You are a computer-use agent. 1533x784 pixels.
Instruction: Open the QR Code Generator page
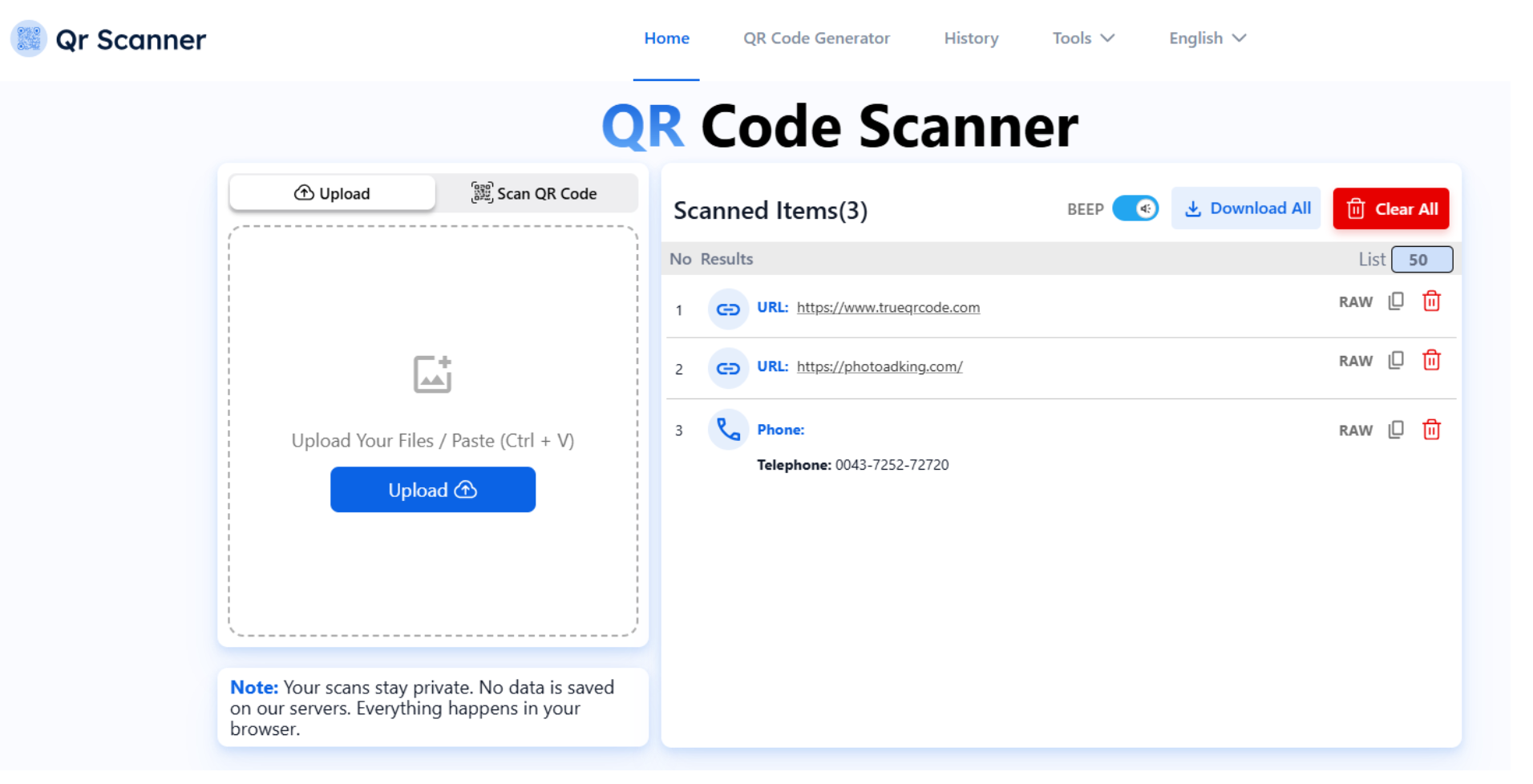(815, 38)
